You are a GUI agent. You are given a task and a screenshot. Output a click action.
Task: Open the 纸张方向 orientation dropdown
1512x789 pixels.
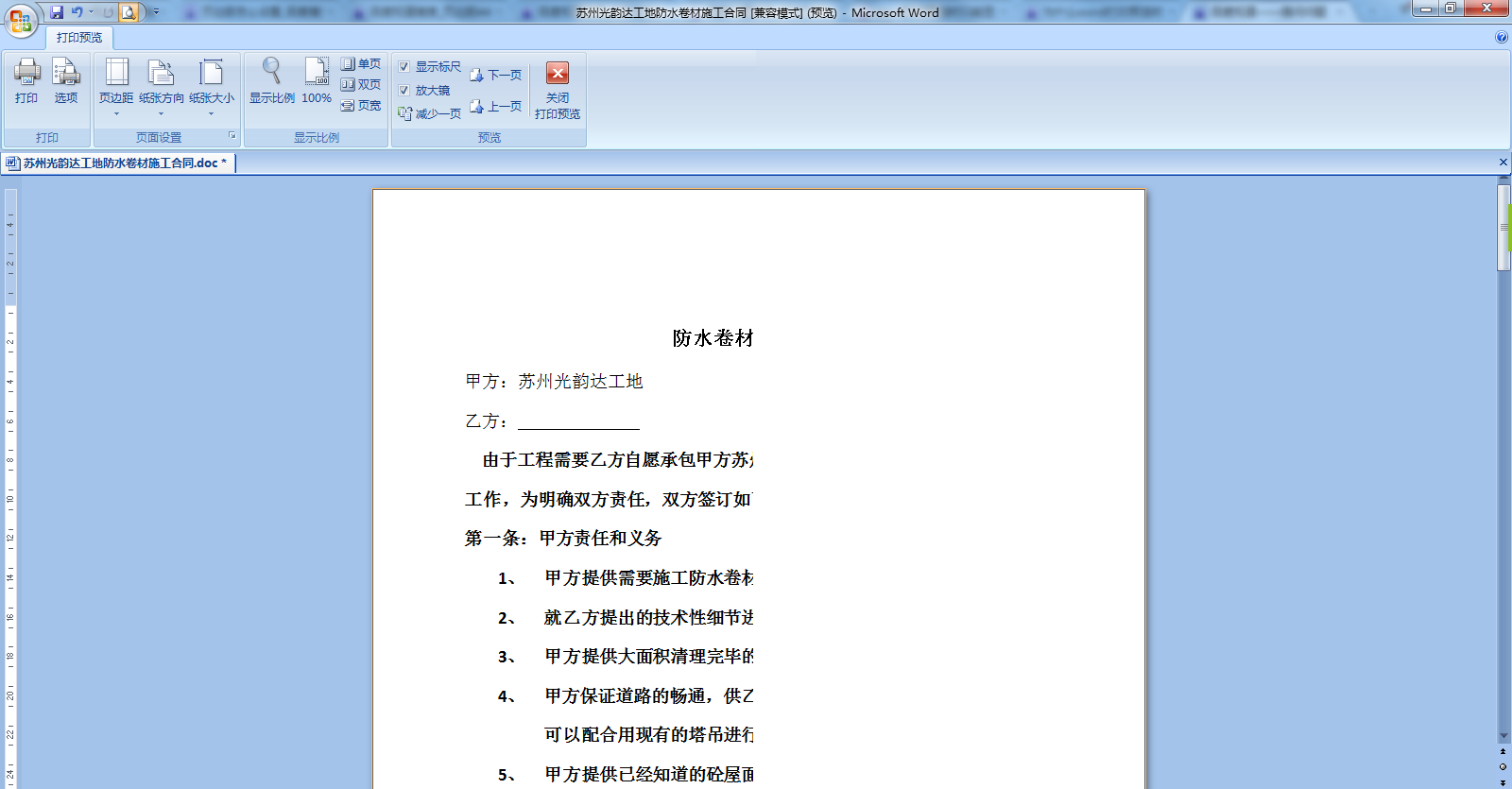tap(162, 87)
